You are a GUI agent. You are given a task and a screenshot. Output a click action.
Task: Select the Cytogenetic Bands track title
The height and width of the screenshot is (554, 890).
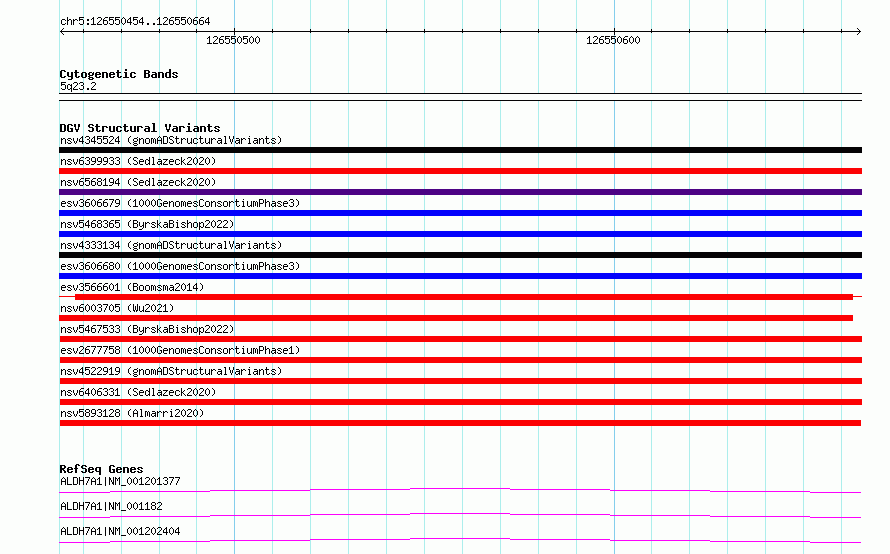pos(119,74)
